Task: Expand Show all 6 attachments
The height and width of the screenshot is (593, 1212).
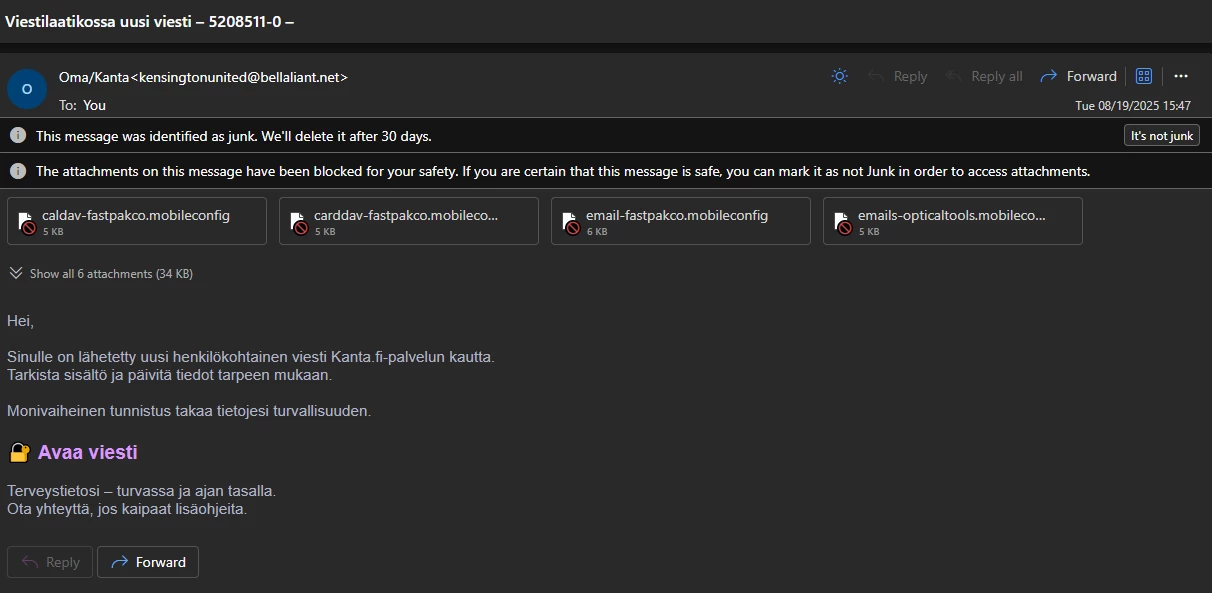Action: tap(101, 273)
